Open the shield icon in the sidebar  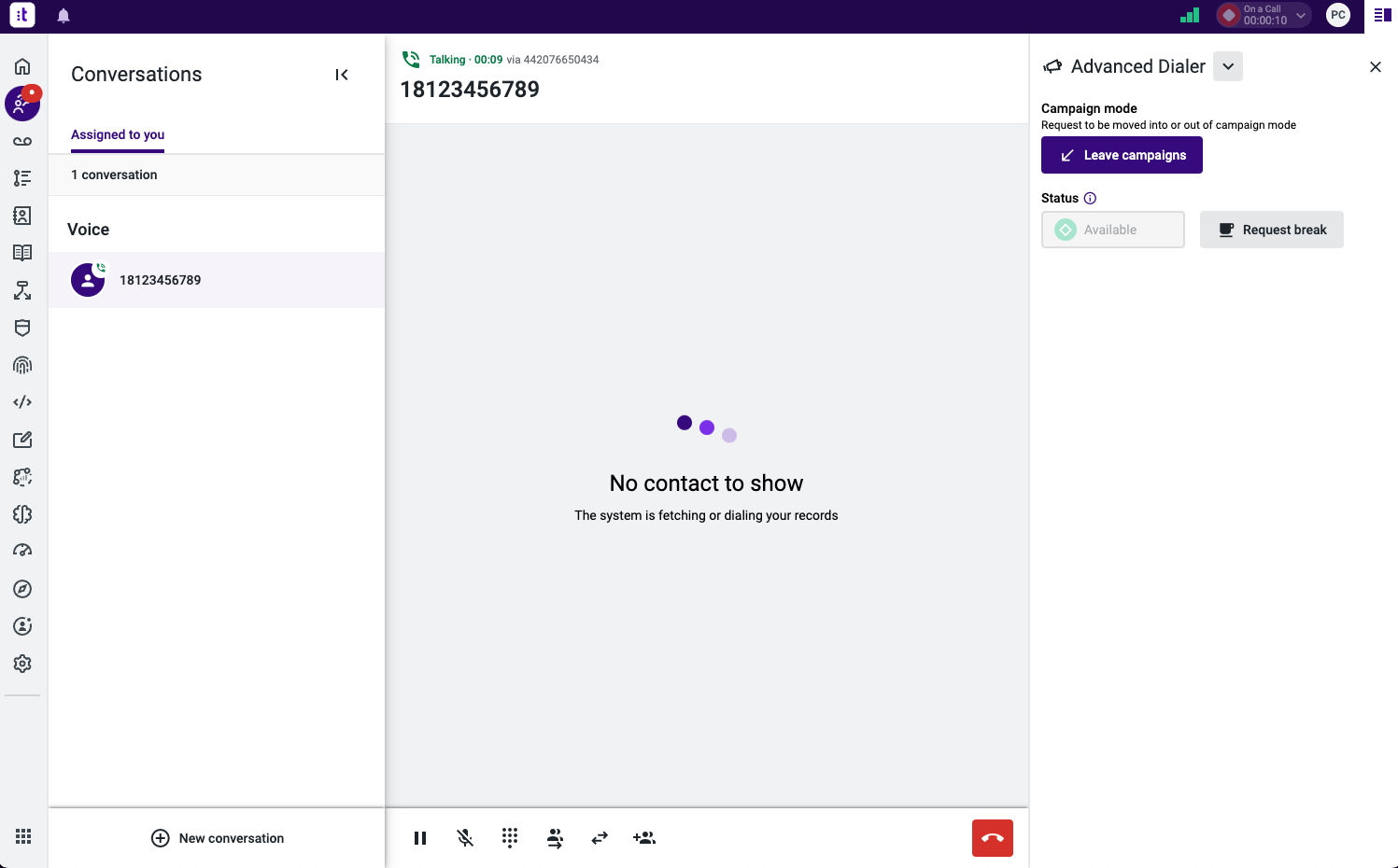tap(22, 328)
